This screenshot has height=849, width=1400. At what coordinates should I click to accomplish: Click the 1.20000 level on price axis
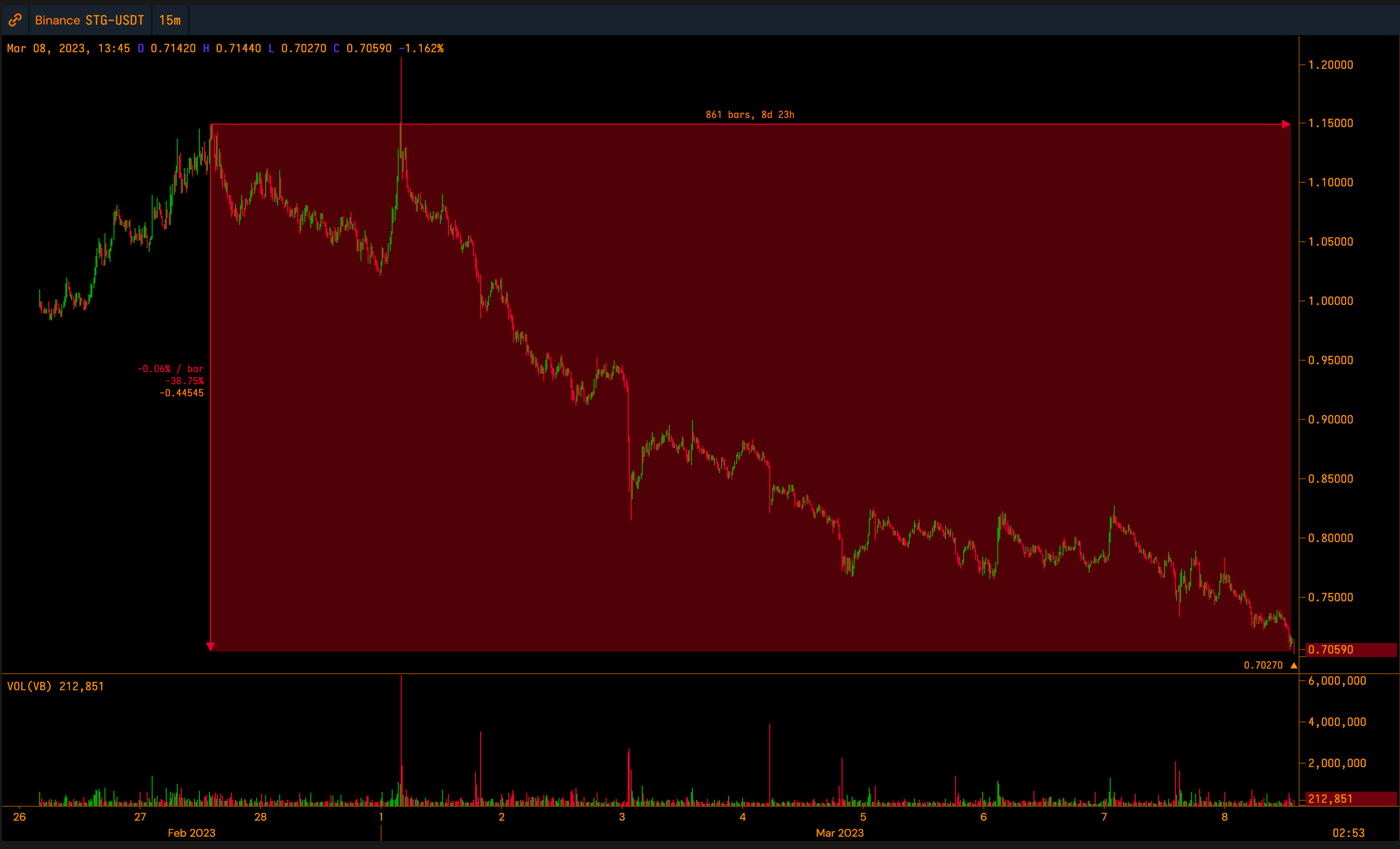coord(1330,65)
